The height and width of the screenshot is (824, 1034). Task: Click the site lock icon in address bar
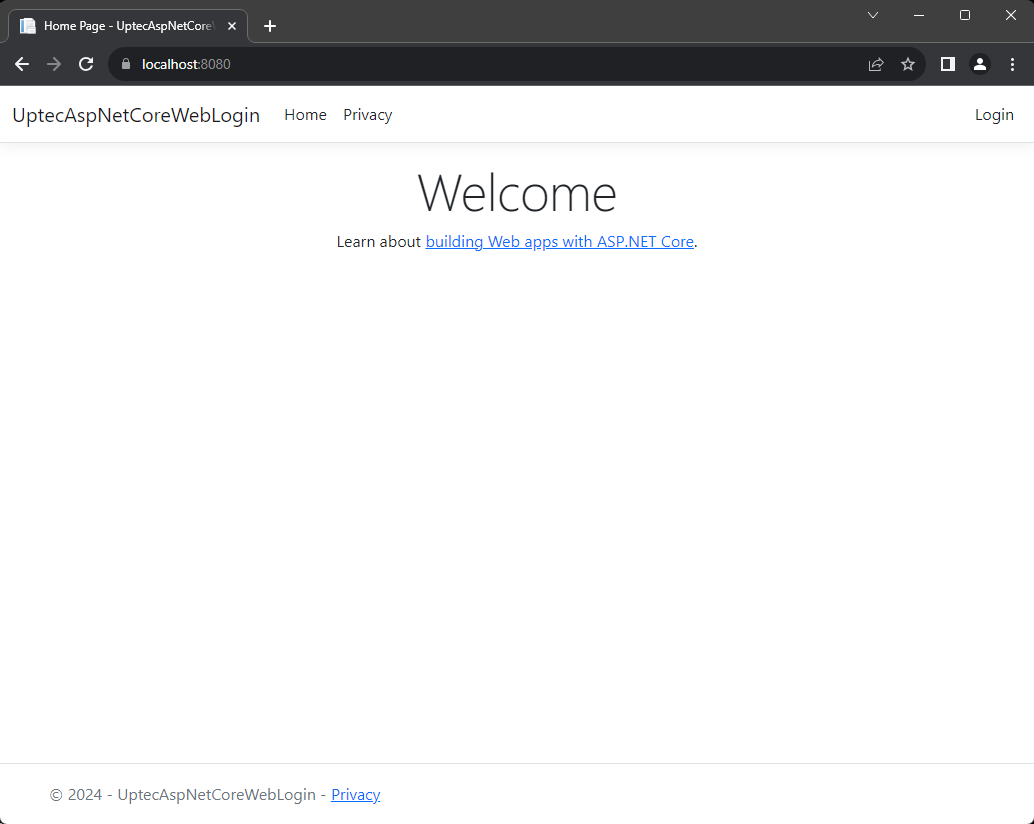click(126, 64)
